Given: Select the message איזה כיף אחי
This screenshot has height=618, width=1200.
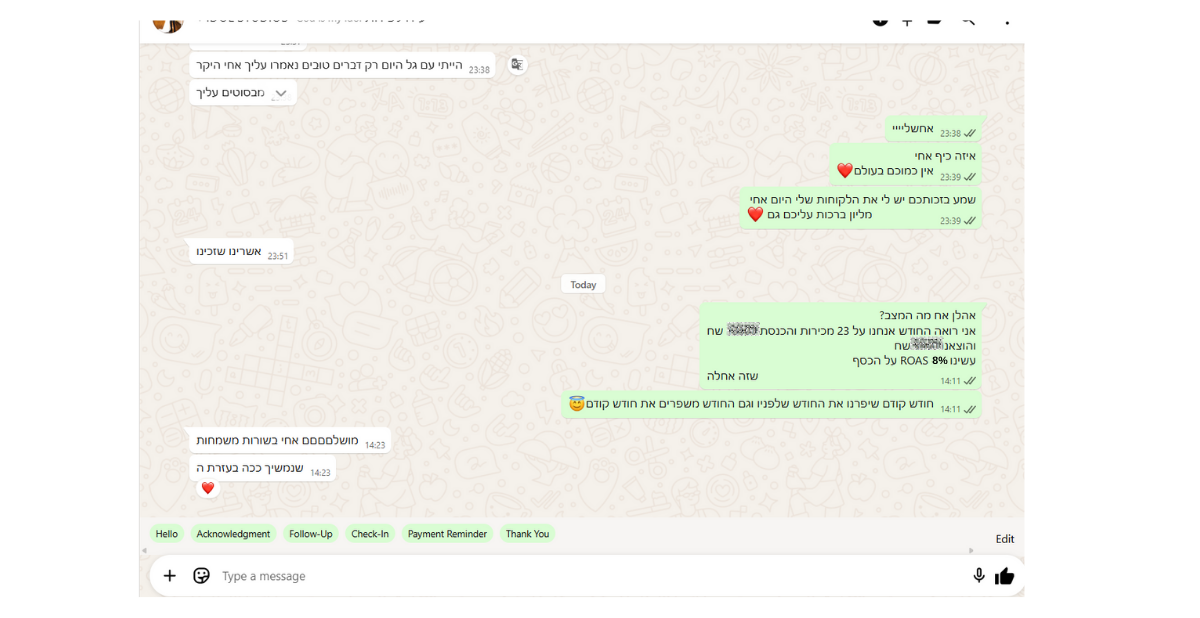Looking at the screenshot, I should tap(905, 164).
